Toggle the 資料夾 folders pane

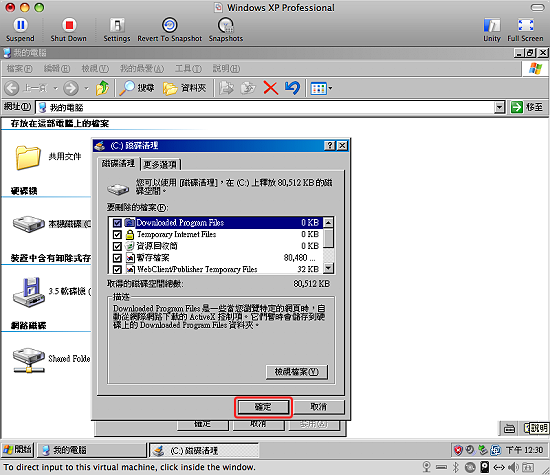pos(185,88)
